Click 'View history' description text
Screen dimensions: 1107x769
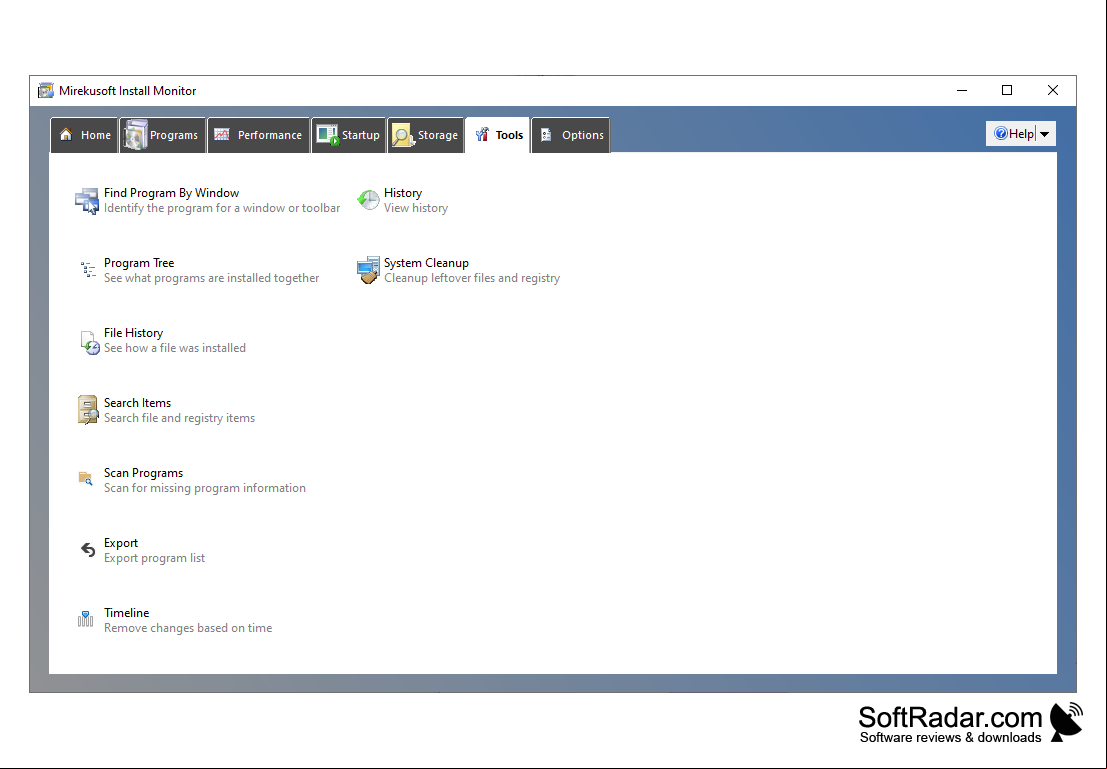pos(416,208)
